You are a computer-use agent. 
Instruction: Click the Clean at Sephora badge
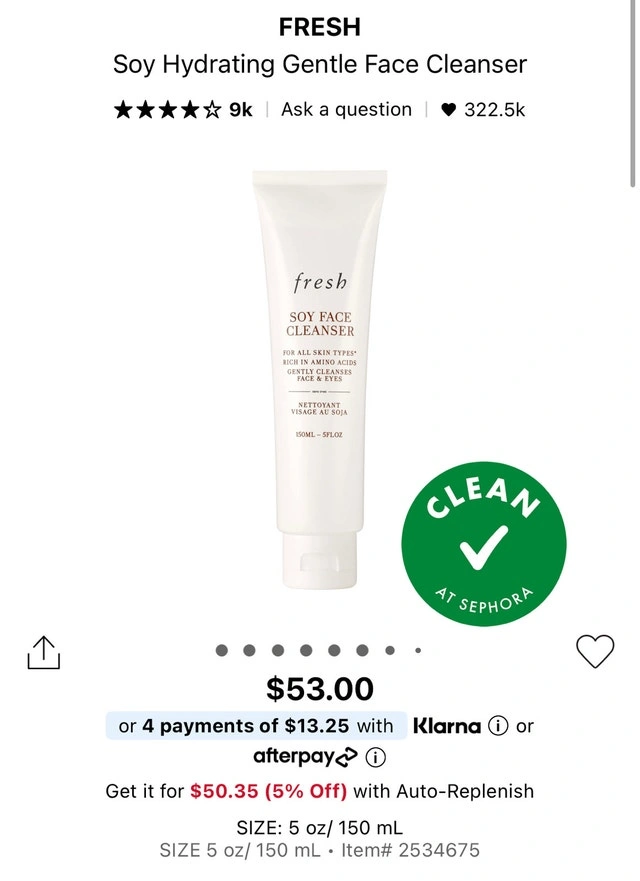coord(484,544)
